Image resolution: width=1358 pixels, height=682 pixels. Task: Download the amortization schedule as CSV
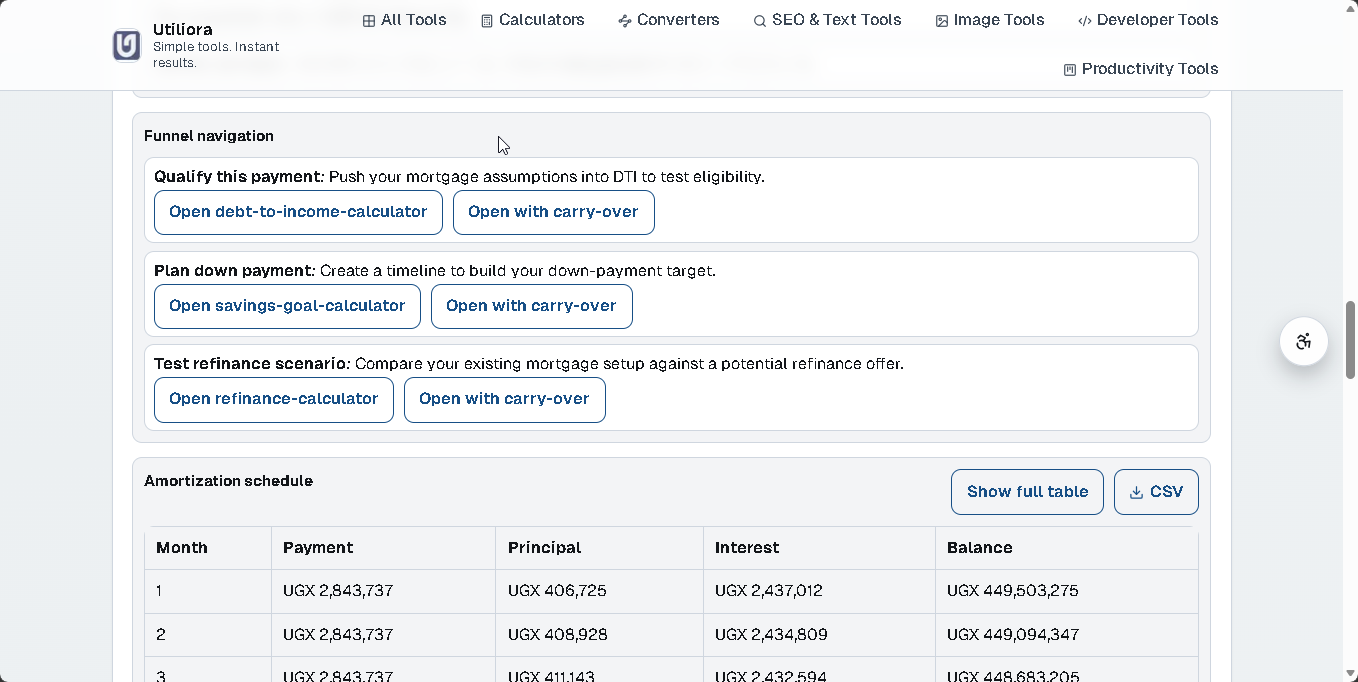click(1156, 492)
